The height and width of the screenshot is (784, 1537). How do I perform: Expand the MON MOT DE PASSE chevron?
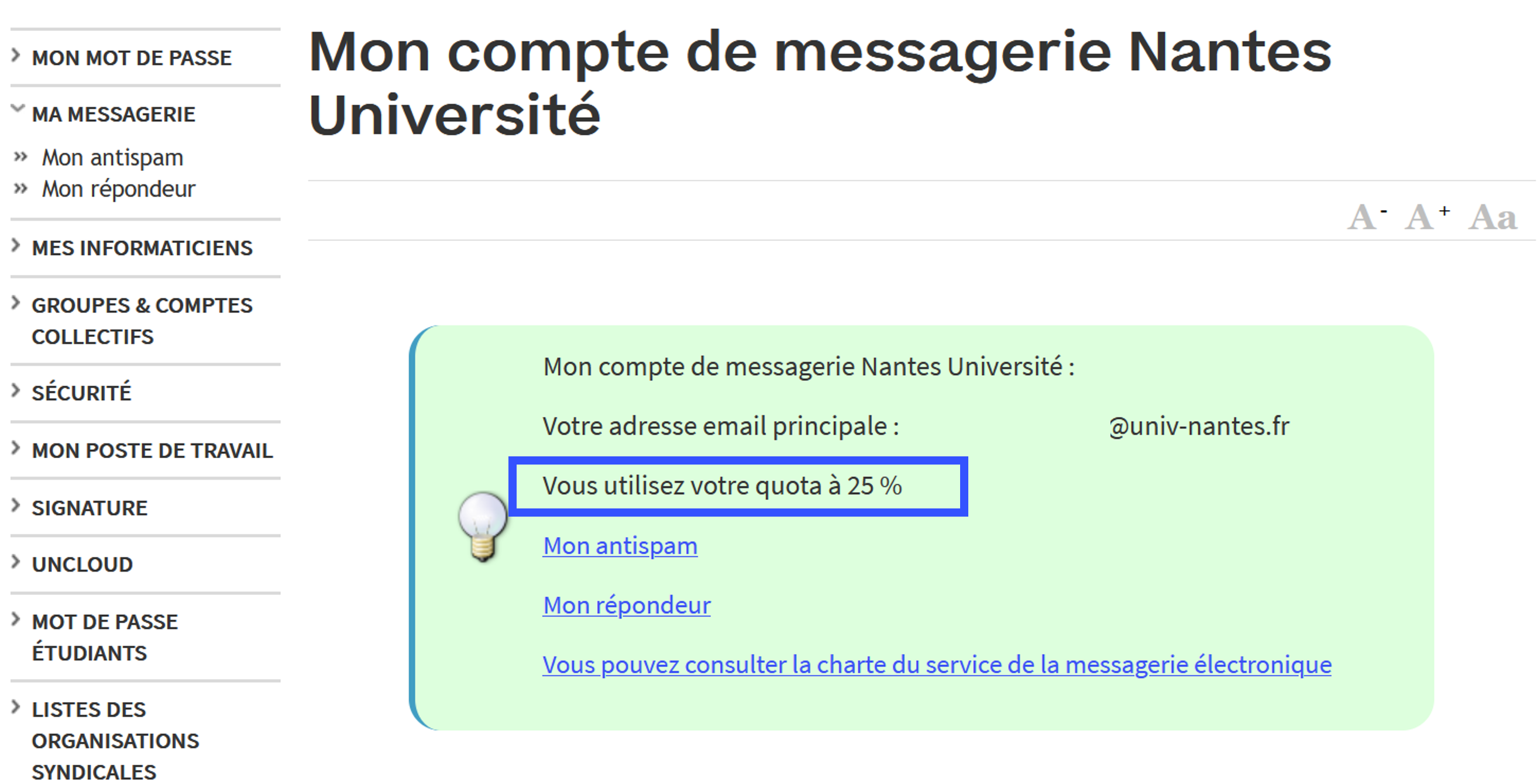(16, 56)
